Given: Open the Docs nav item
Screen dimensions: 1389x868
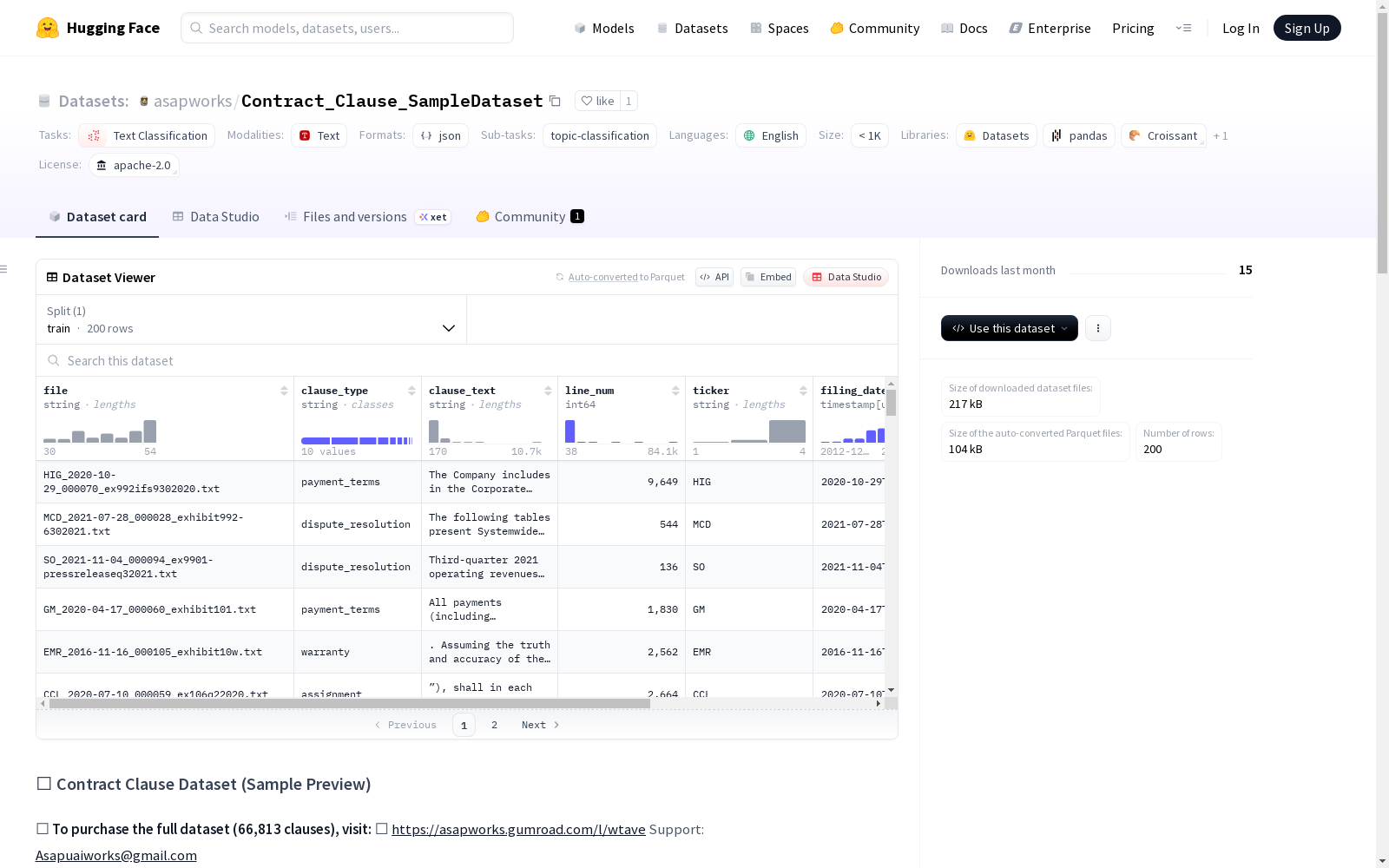Looking at the screenshot, I should (964, 28).
